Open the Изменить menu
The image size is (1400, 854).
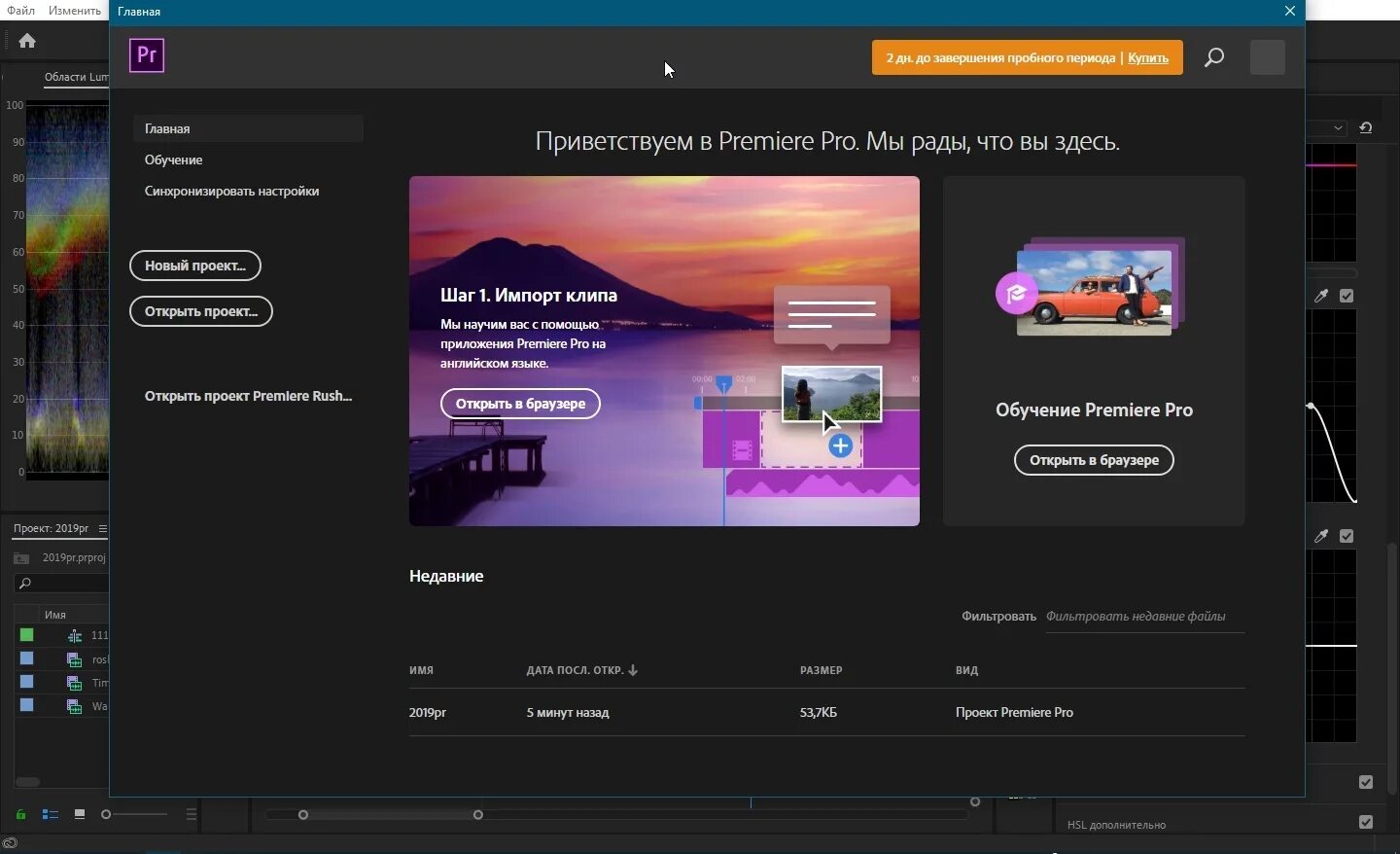pos(75,11)
